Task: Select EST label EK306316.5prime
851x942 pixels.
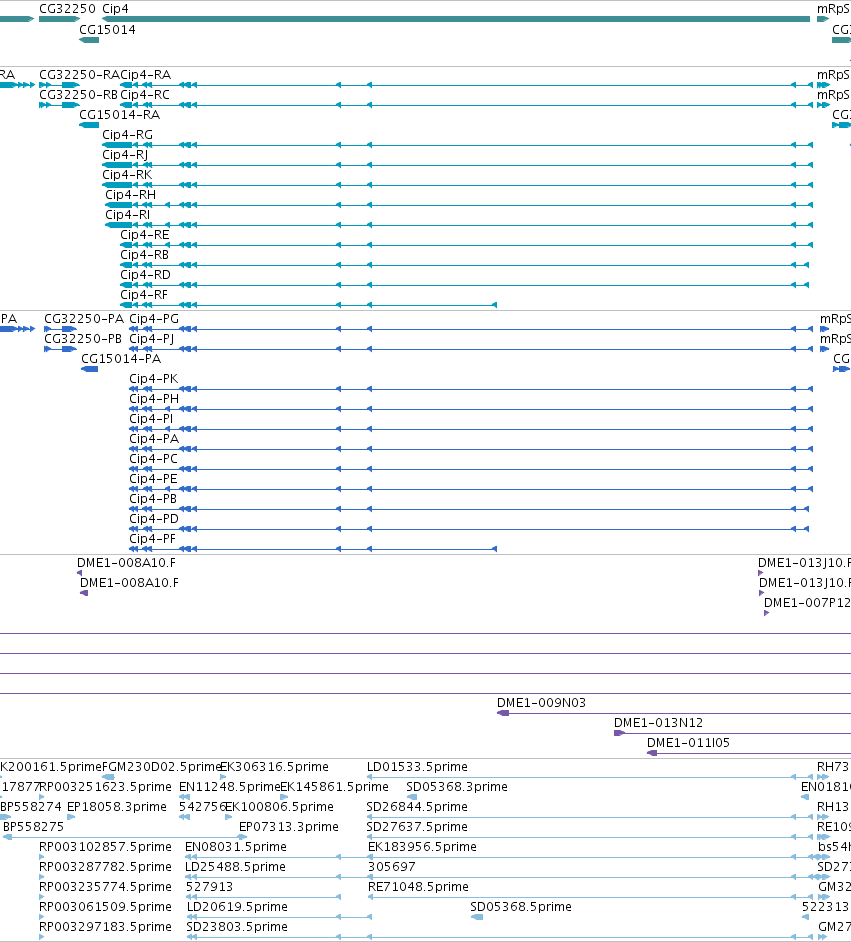Action: [x=274, y=767]
